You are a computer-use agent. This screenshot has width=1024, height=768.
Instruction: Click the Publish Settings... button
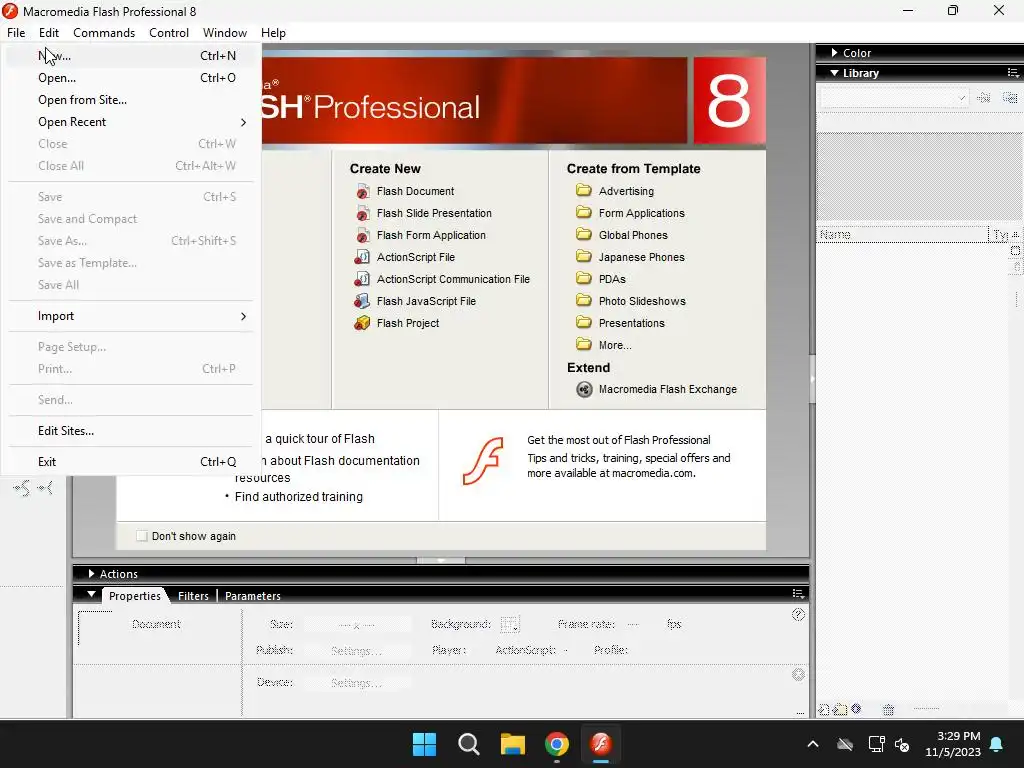pyautogui.click(x=357, y=651)
